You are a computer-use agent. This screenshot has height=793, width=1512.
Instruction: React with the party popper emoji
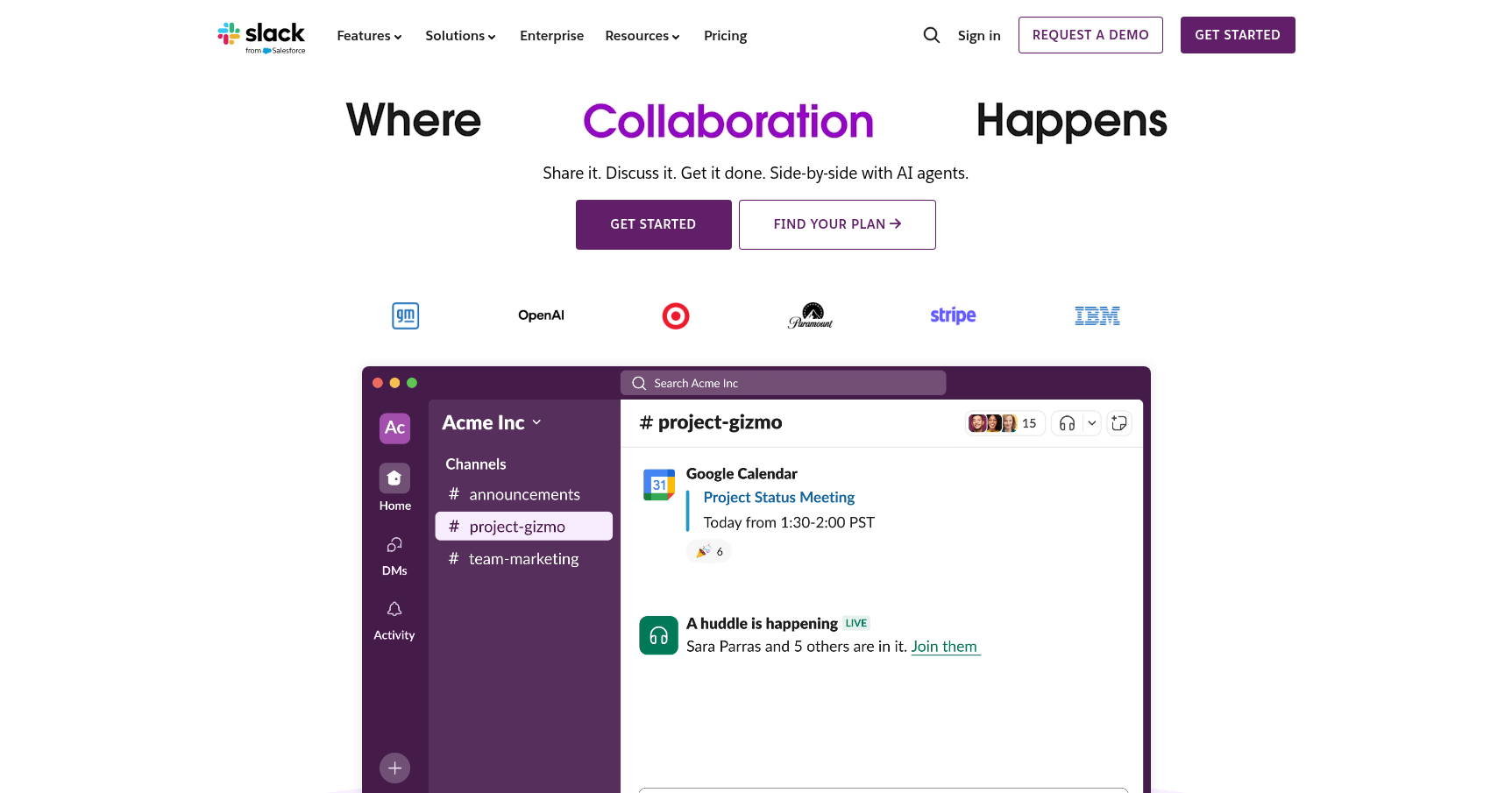(708, 551)
